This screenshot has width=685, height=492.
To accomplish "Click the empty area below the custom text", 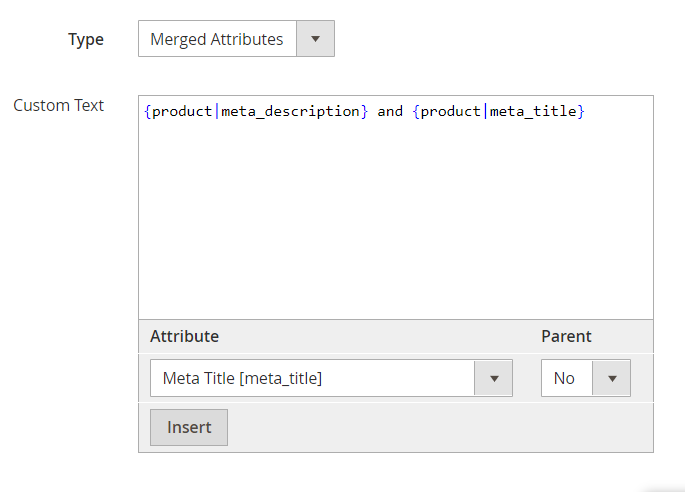I will [x=396, y=218].
